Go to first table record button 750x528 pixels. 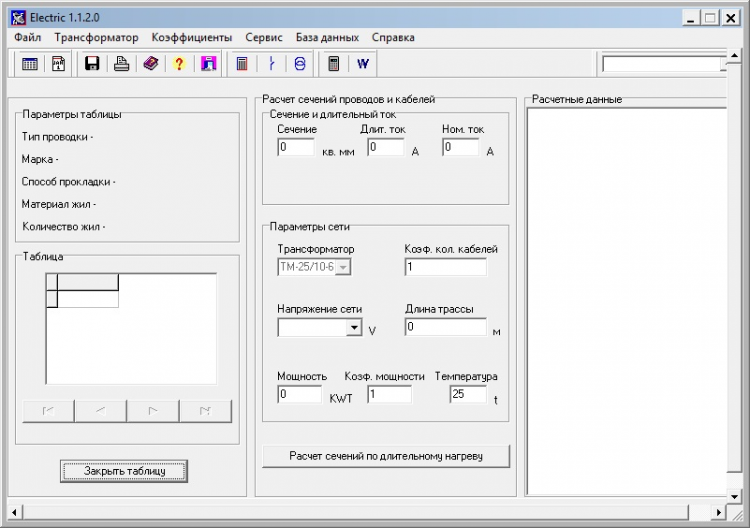(x=48, y=411)
